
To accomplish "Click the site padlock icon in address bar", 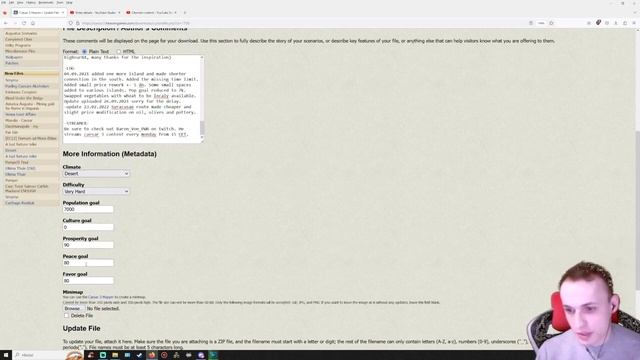I will pyautogui.click(x=78, y=23).
